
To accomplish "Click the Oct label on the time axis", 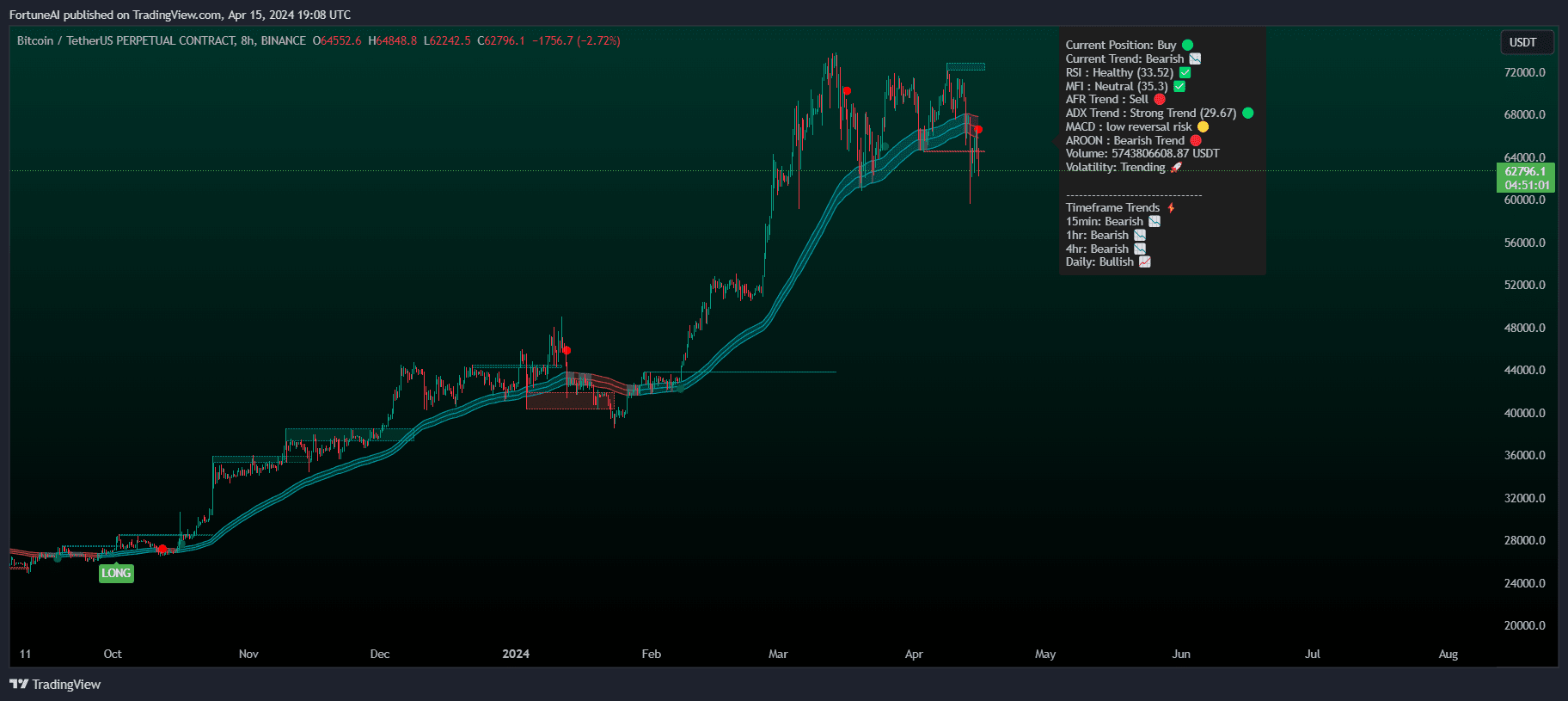I will point(113,654).
